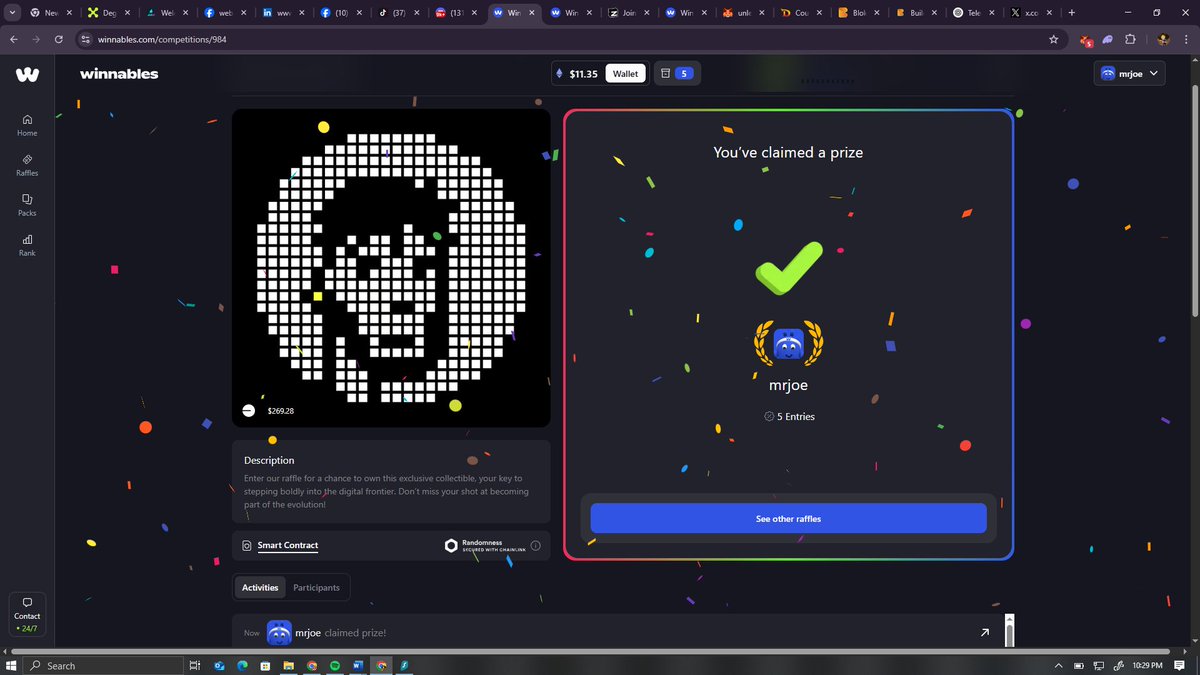This screenshot has width=1200, height=675.
Task: Click the red extension icon with badge
Action: click(1086, 40)
